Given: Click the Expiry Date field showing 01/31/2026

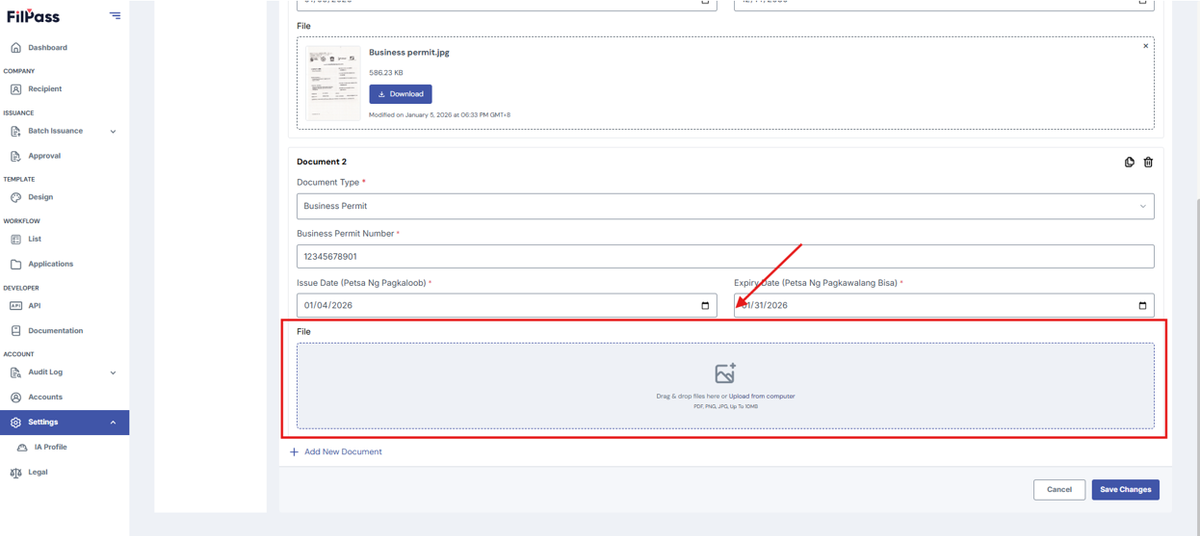Looking at the screenshot, I should pos(944,305).
